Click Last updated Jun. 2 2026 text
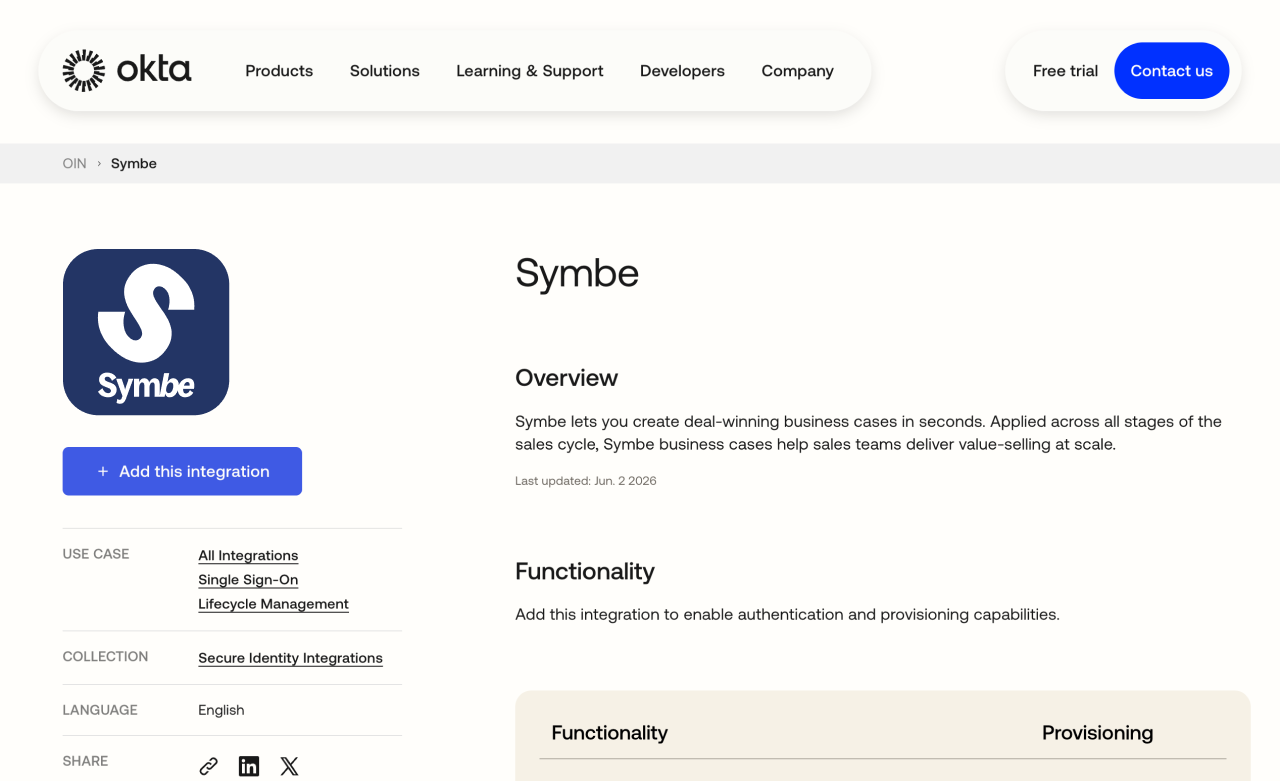1280x781 pixels. pos(586,481)
